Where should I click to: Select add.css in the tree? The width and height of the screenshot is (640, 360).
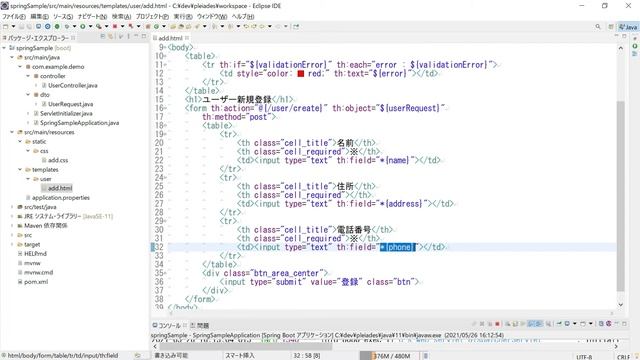pyautogui.click(x=58, y=160)
